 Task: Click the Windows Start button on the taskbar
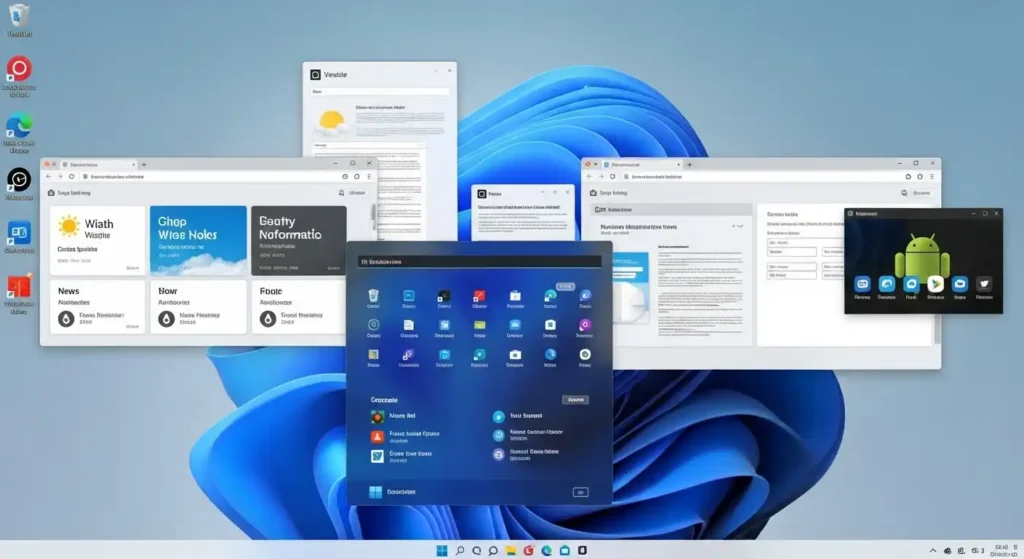click(442, 551)
